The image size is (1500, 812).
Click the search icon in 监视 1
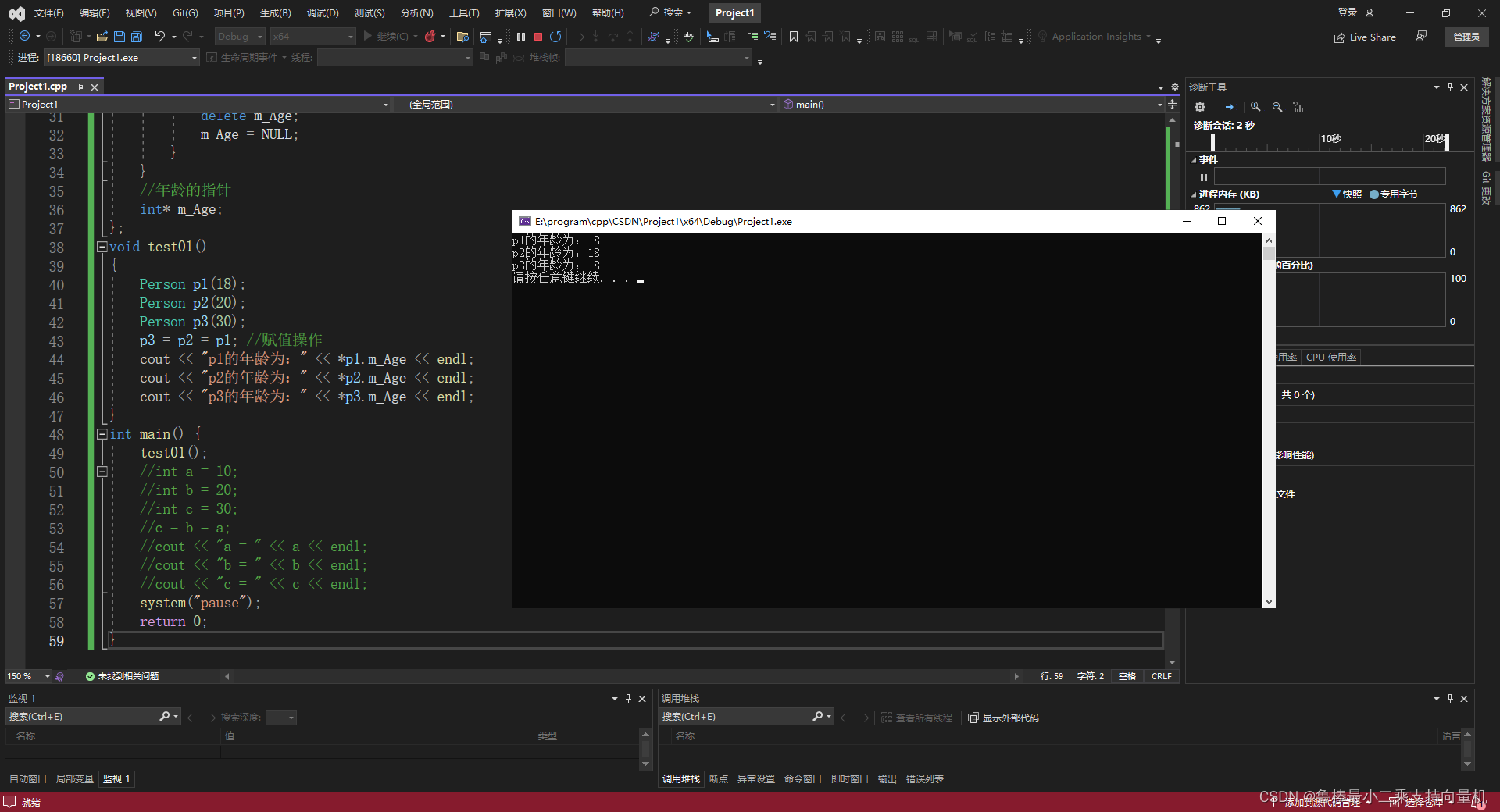pos(165,716)
